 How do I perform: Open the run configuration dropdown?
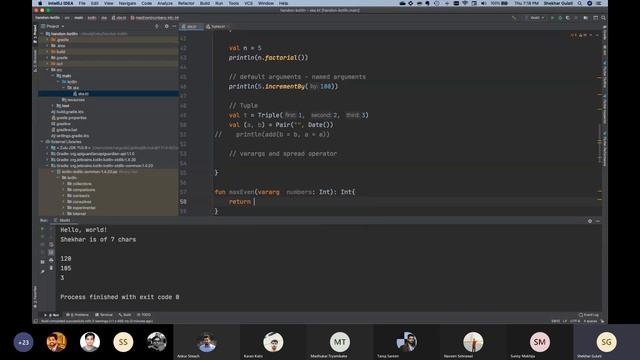click(x=536, y=18)
